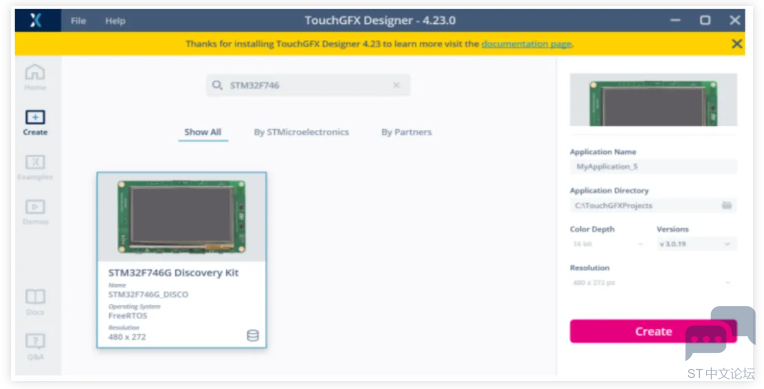Click the STM32F746G_DISCO name text

(148, 294)
